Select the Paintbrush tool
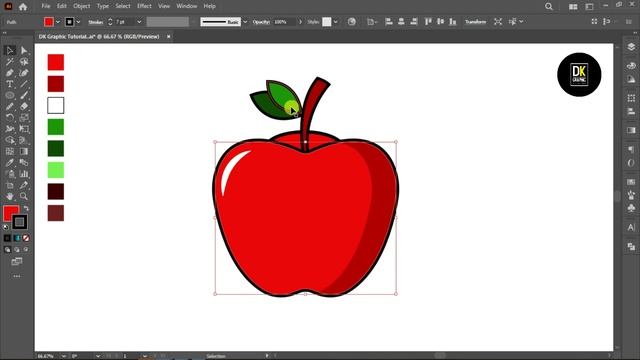 tap(24, 95)
